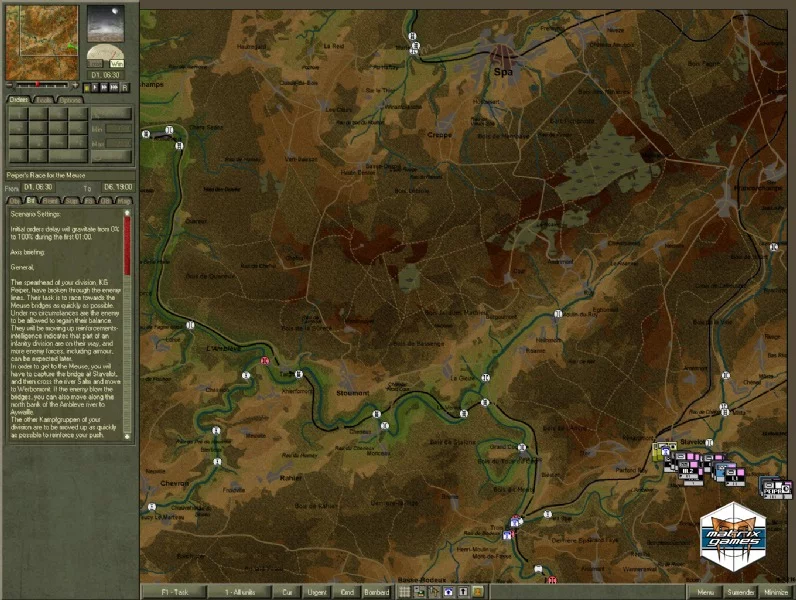This screenshot has width=796, height=600.
Task: Click the orange portrait icon in bottom toolbar
Action: (x=478, y=591)
